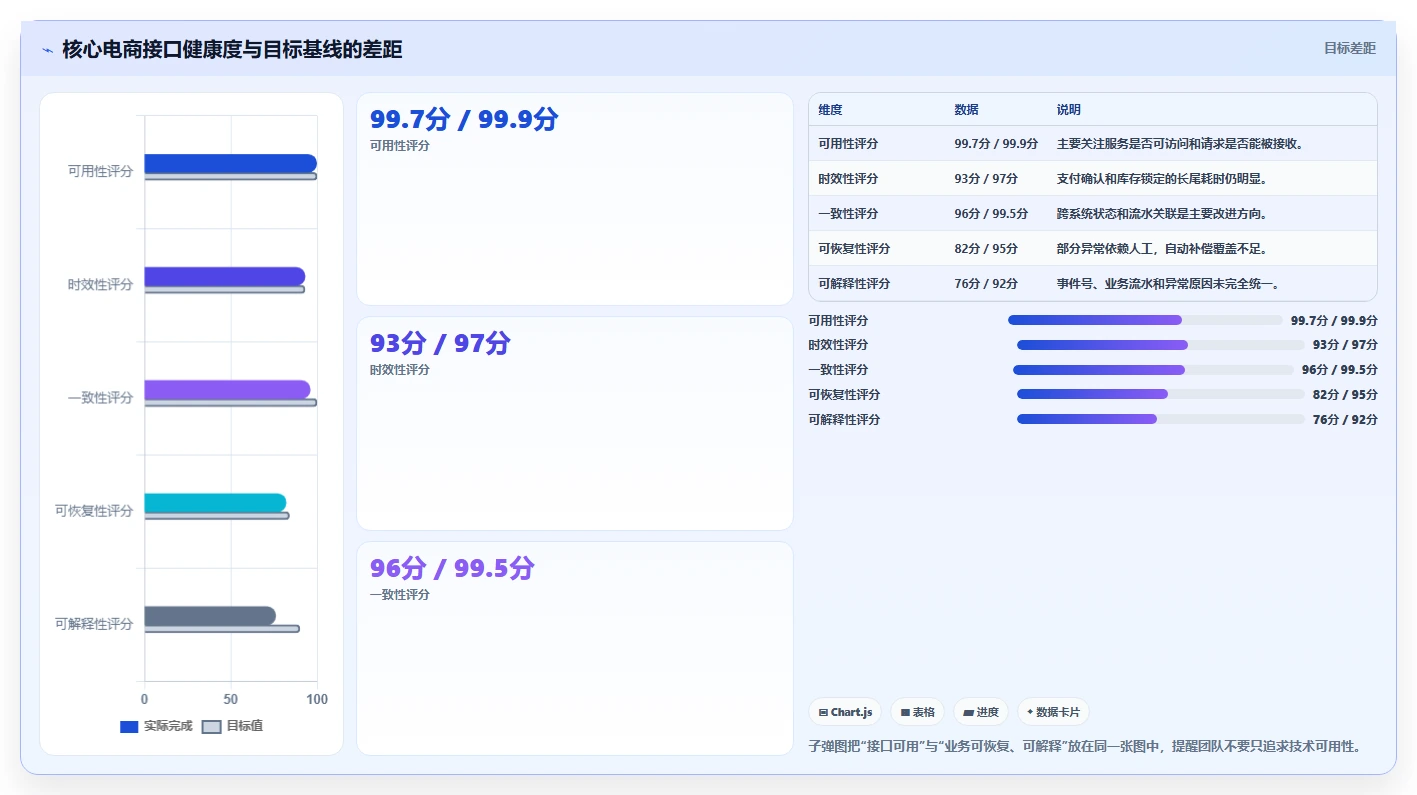The height and width of the screenshot is (795, 1417).
Task: Click the description 跨系统状态和流水关联是主要改进方向
Action: click(x=1162, y=214)
